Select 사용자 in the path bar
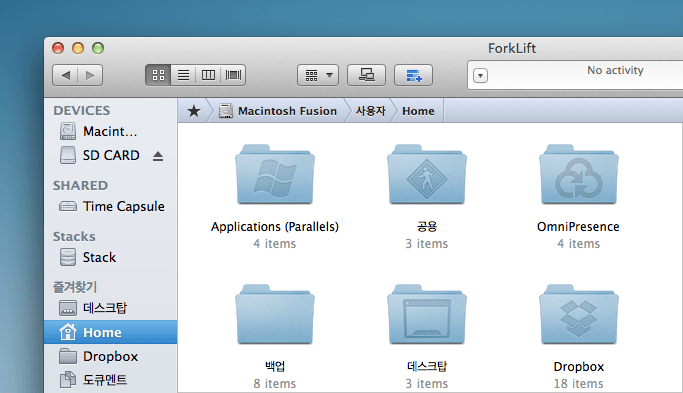683x393 pixels. [x=370, y=111]
